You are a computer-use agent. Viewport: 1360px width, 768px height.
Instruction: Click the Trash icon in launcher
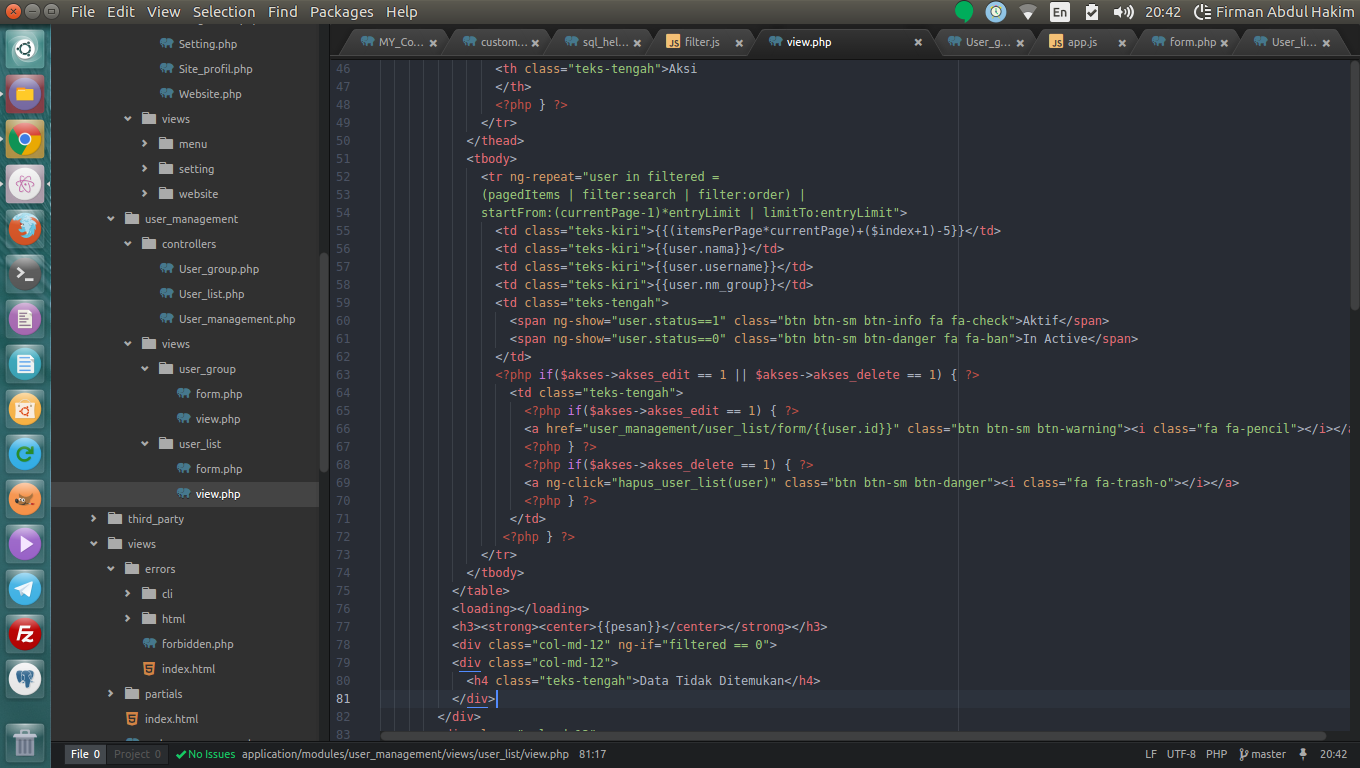point(25,741)
